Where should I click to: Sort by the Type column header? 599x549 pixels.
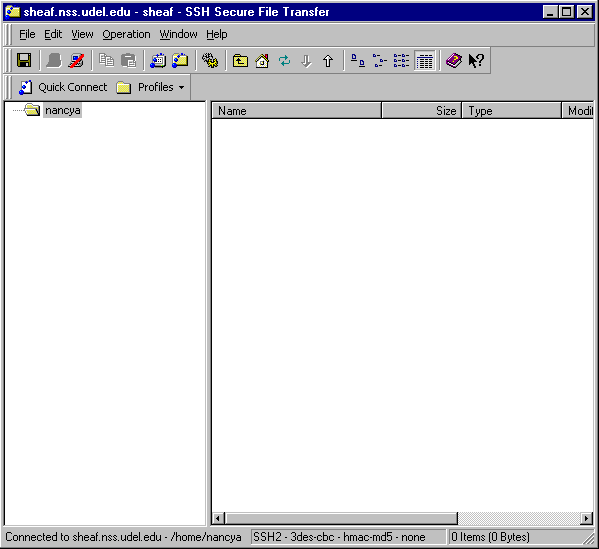[512, 111]
